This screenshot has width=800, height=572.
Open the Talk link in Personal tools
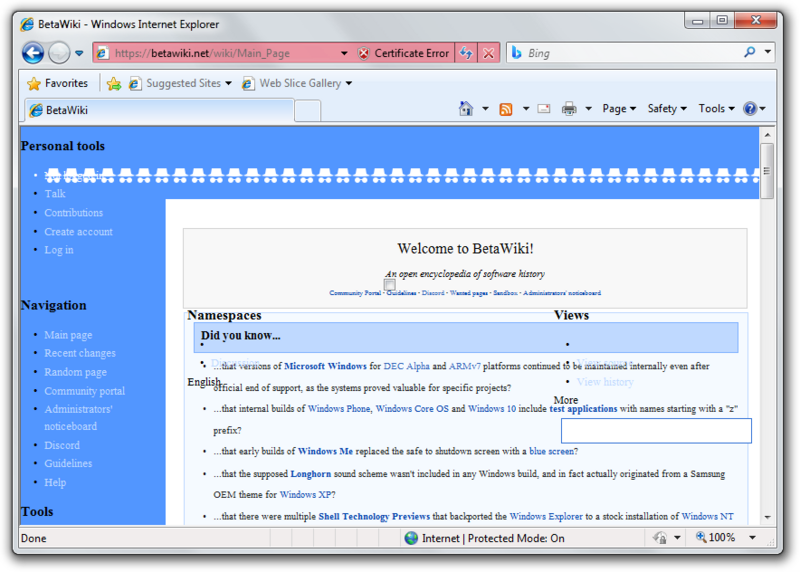[55, 194]
